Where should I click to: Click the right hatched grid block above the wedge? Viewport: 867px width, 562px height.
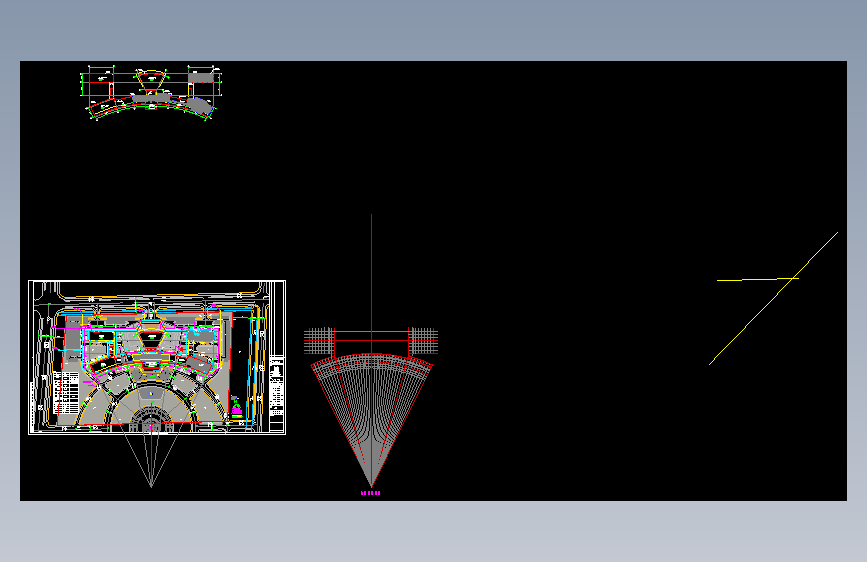point(423,341)
